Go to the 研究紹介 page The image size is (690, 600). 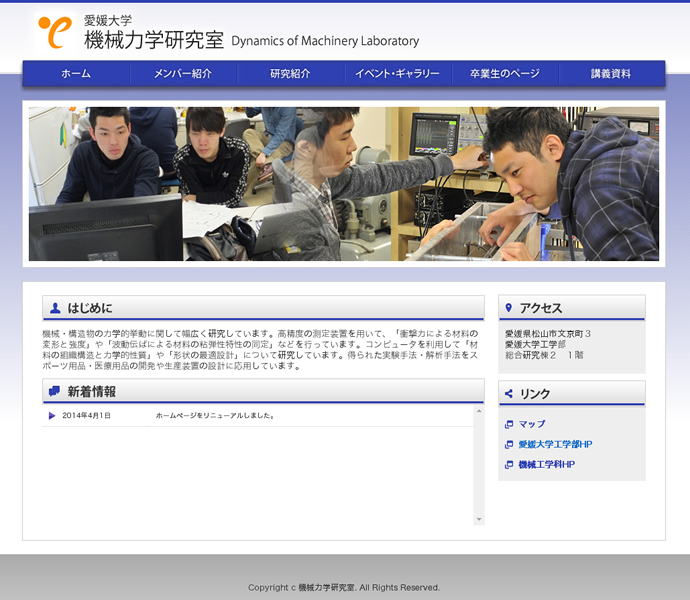[x=290, y=74]
